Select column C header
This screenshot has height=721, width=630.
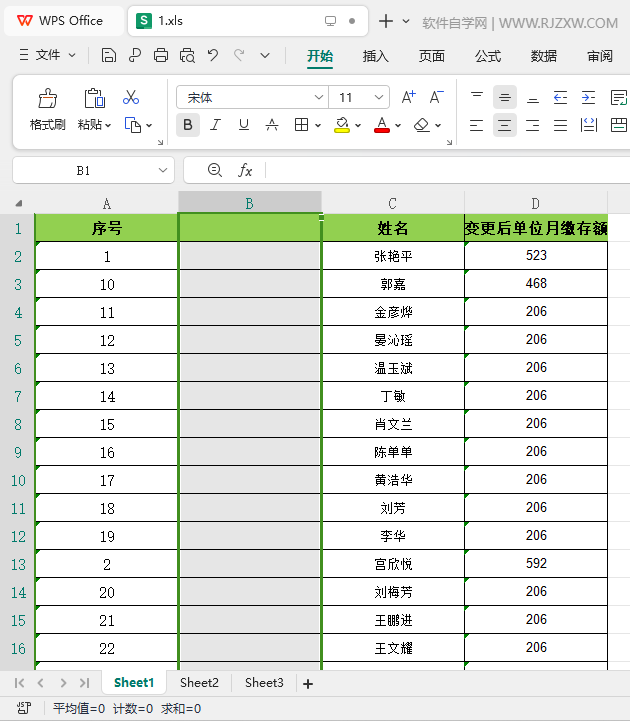393,203
